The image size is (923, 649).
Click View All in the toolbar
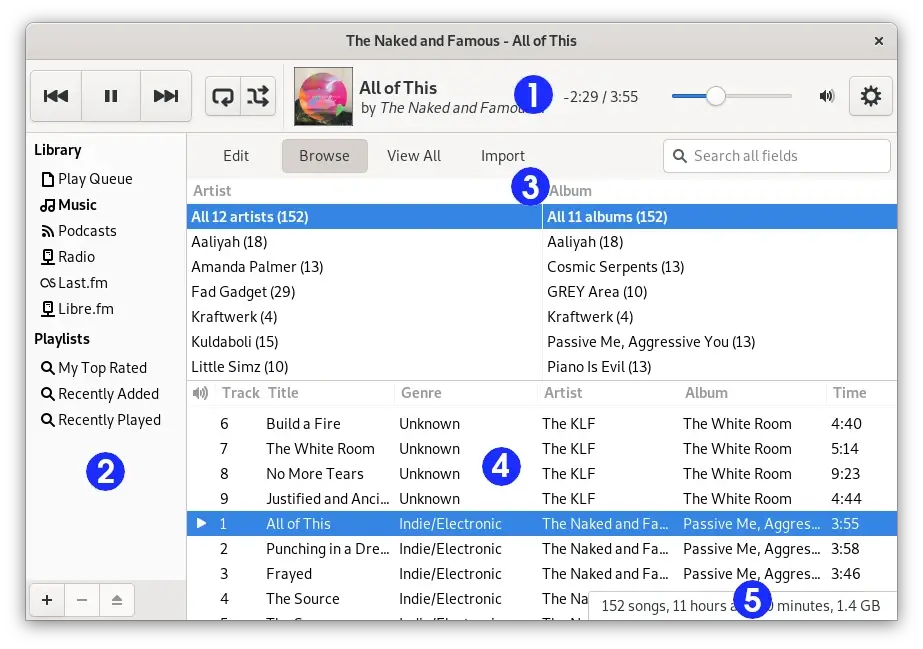pyautogui.click(x=414, y=156)
